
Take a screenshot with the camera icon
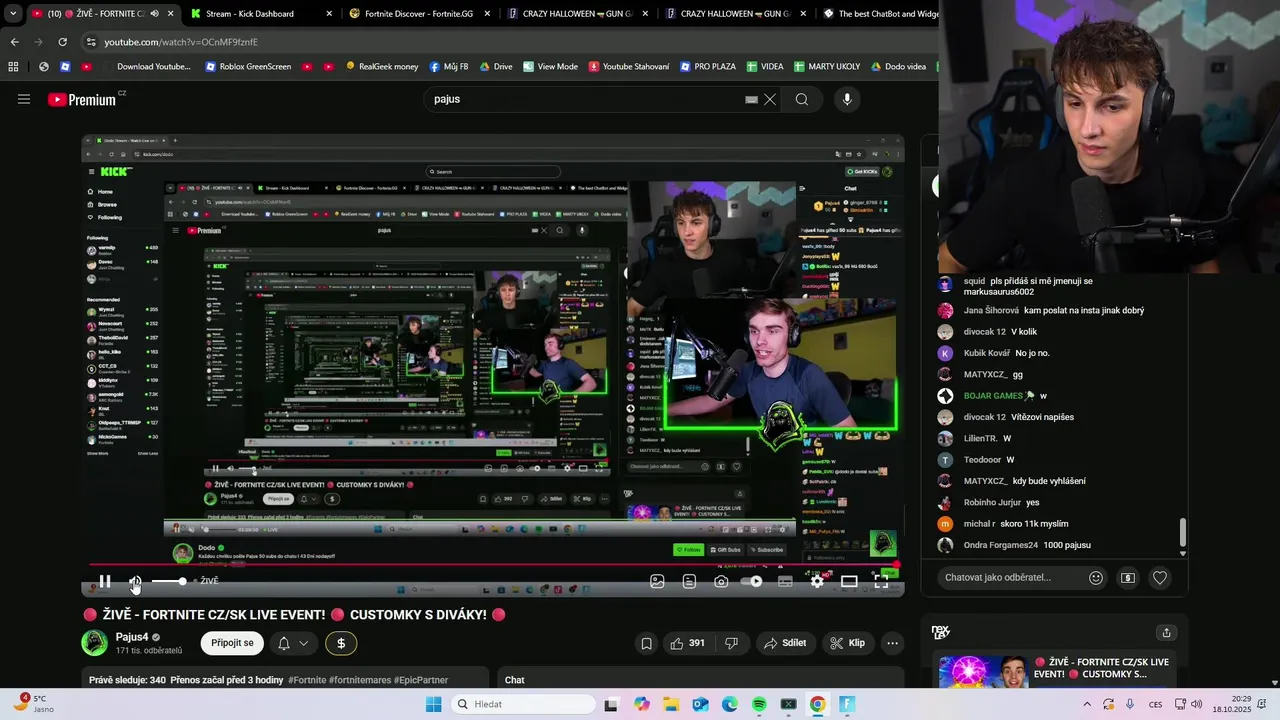pyautogui.click(x=721, y=581)
